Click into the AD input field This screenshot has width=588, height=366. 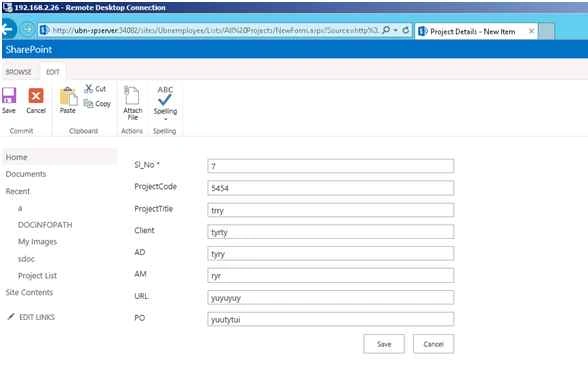tap(331, 254)
